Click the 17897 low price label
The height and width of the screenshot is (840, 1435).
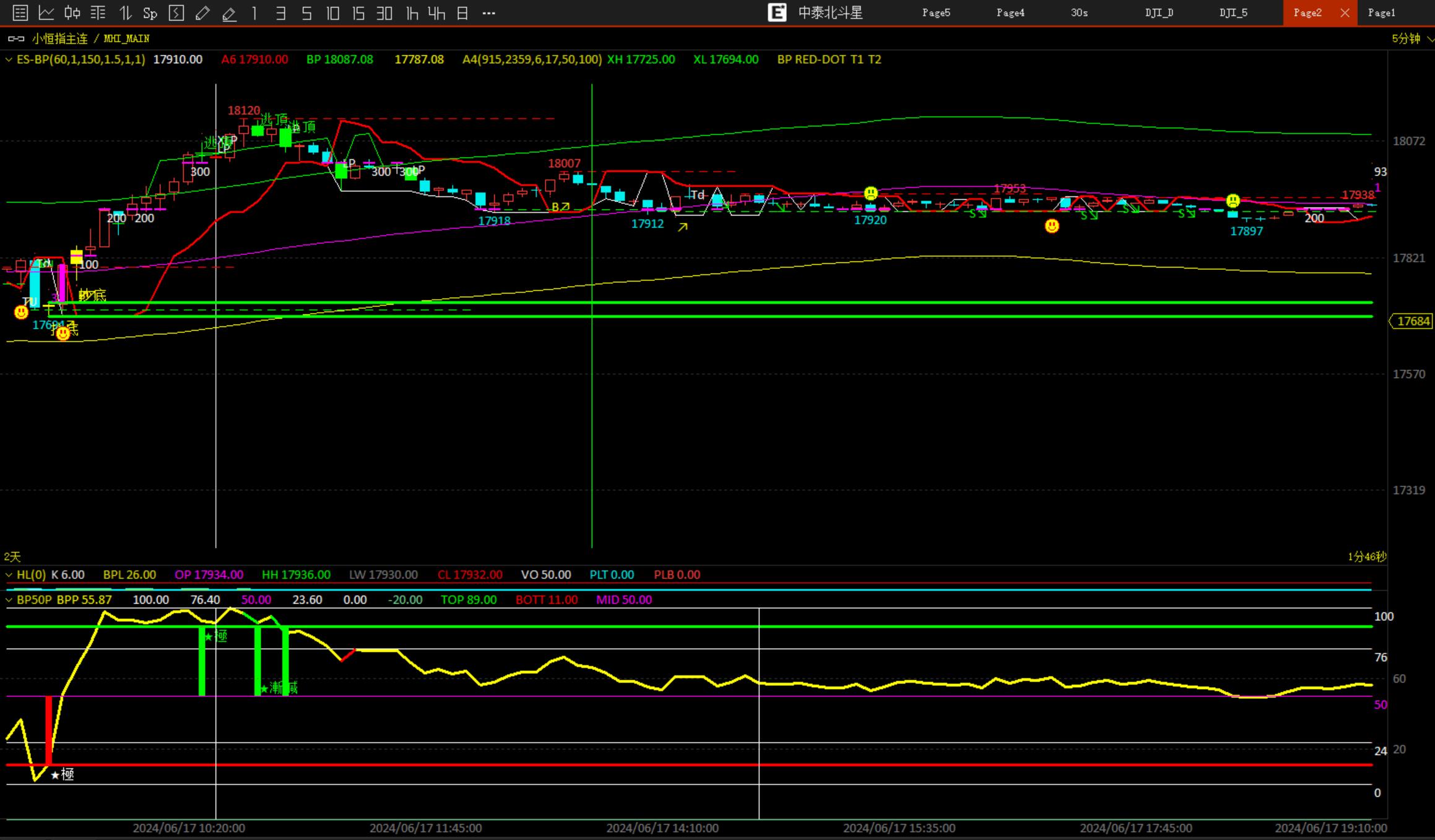coord(1246,232)
